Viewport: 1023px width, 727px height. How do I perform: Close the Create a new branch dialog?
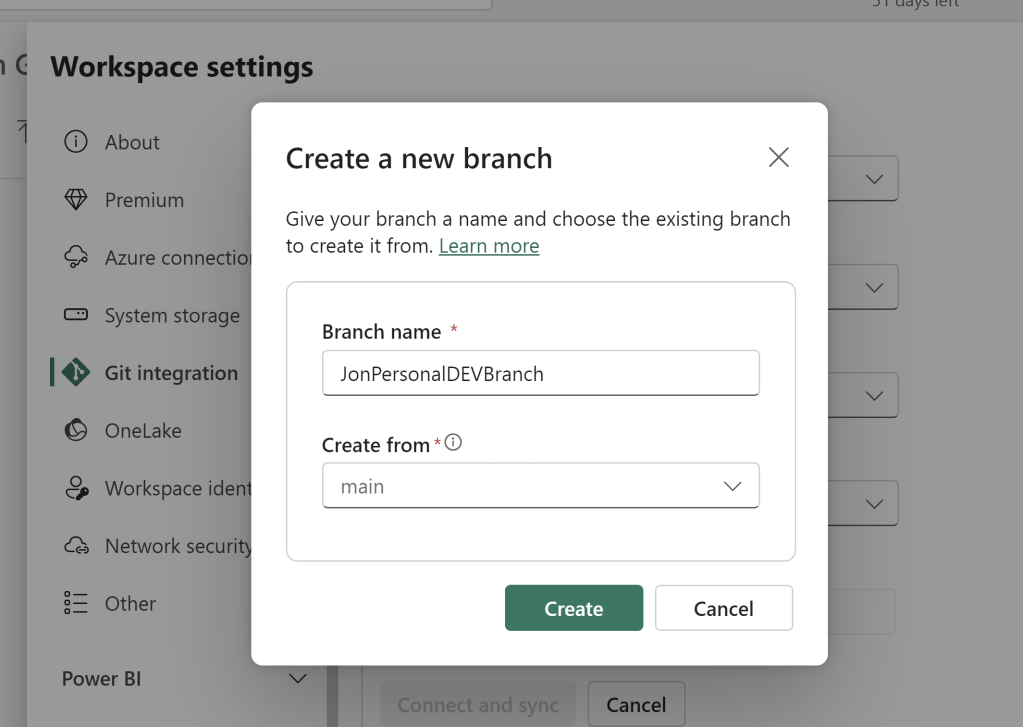click(x=778, y=157)
